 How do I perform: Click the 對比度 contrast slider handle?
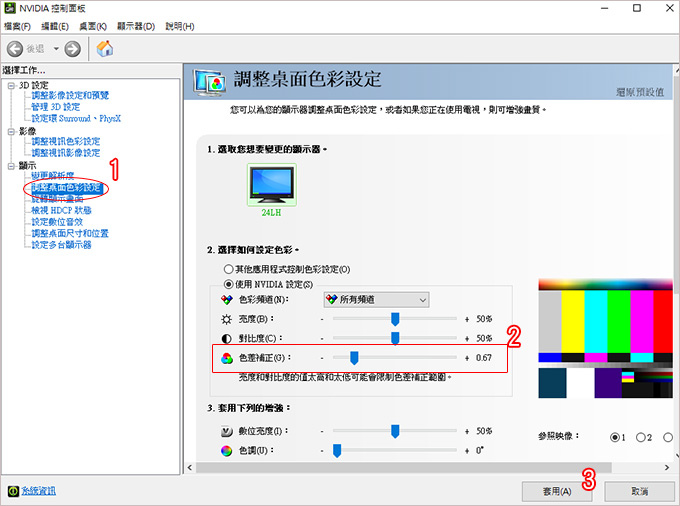[395, 338]
